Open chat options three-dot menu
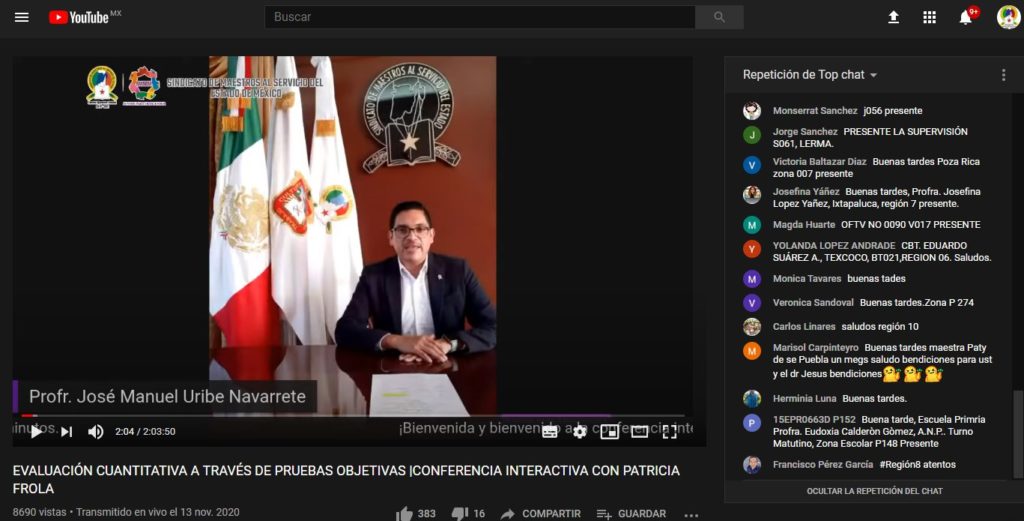This screenshot has height=521, width=1024. click(1004, 75)
